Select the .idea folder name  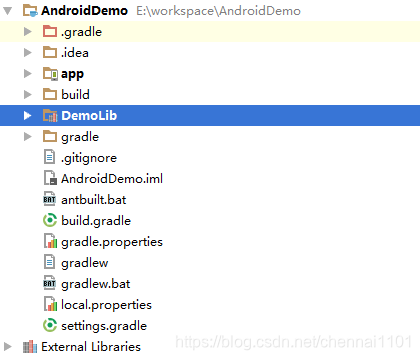[75, 53]
